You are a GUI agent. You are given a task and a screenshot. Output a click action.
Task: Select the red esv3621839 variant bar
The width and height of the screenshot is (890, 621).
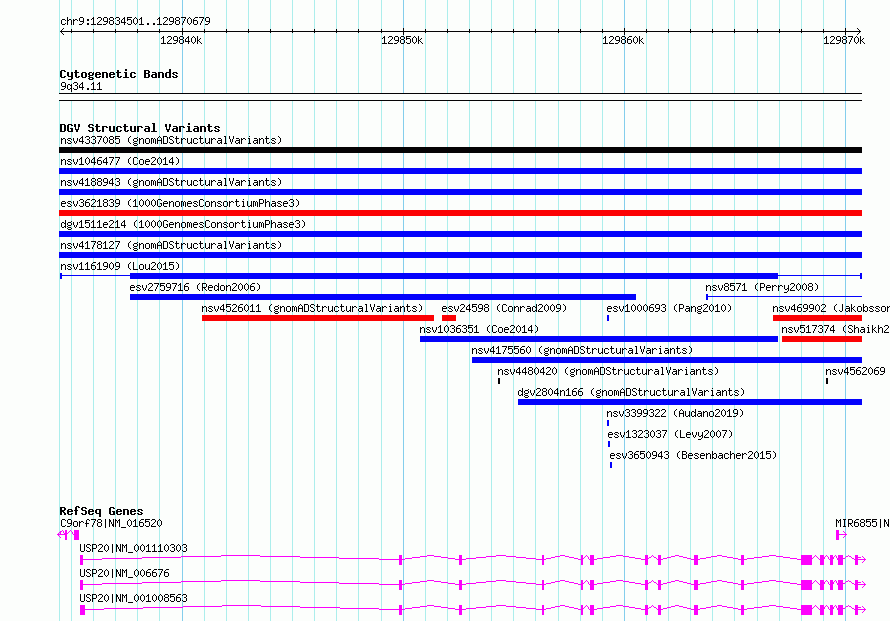coord(460,213)
